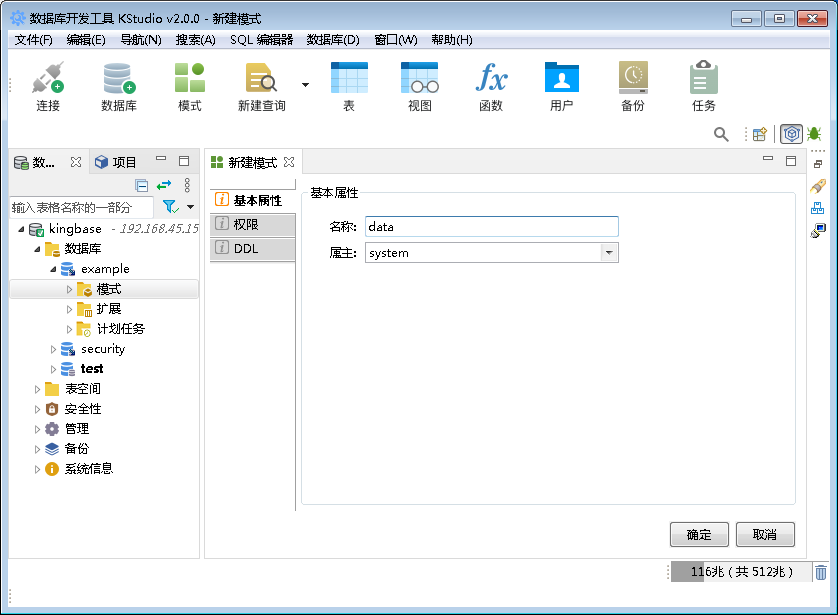The width and height of the screenshot is (838, 615).
Task: Click the 确定 confirm button
Action: click(x=699, y=534)
